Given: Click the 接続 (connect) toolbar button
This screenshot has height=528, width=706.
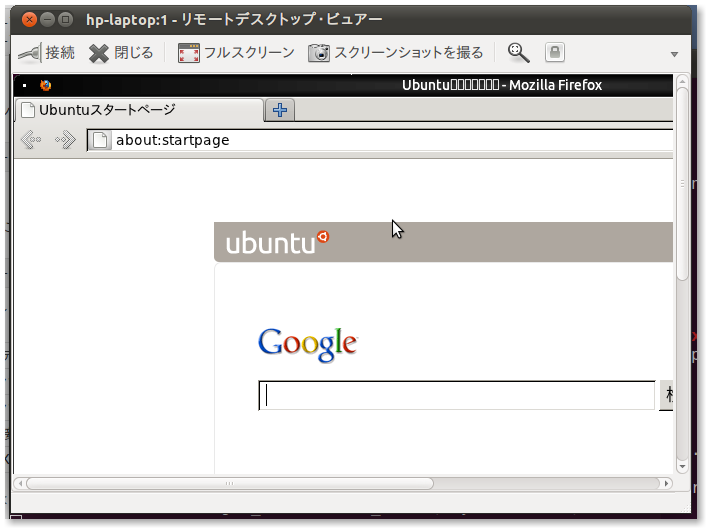Looking at the screenshot, I should (46, 53).
